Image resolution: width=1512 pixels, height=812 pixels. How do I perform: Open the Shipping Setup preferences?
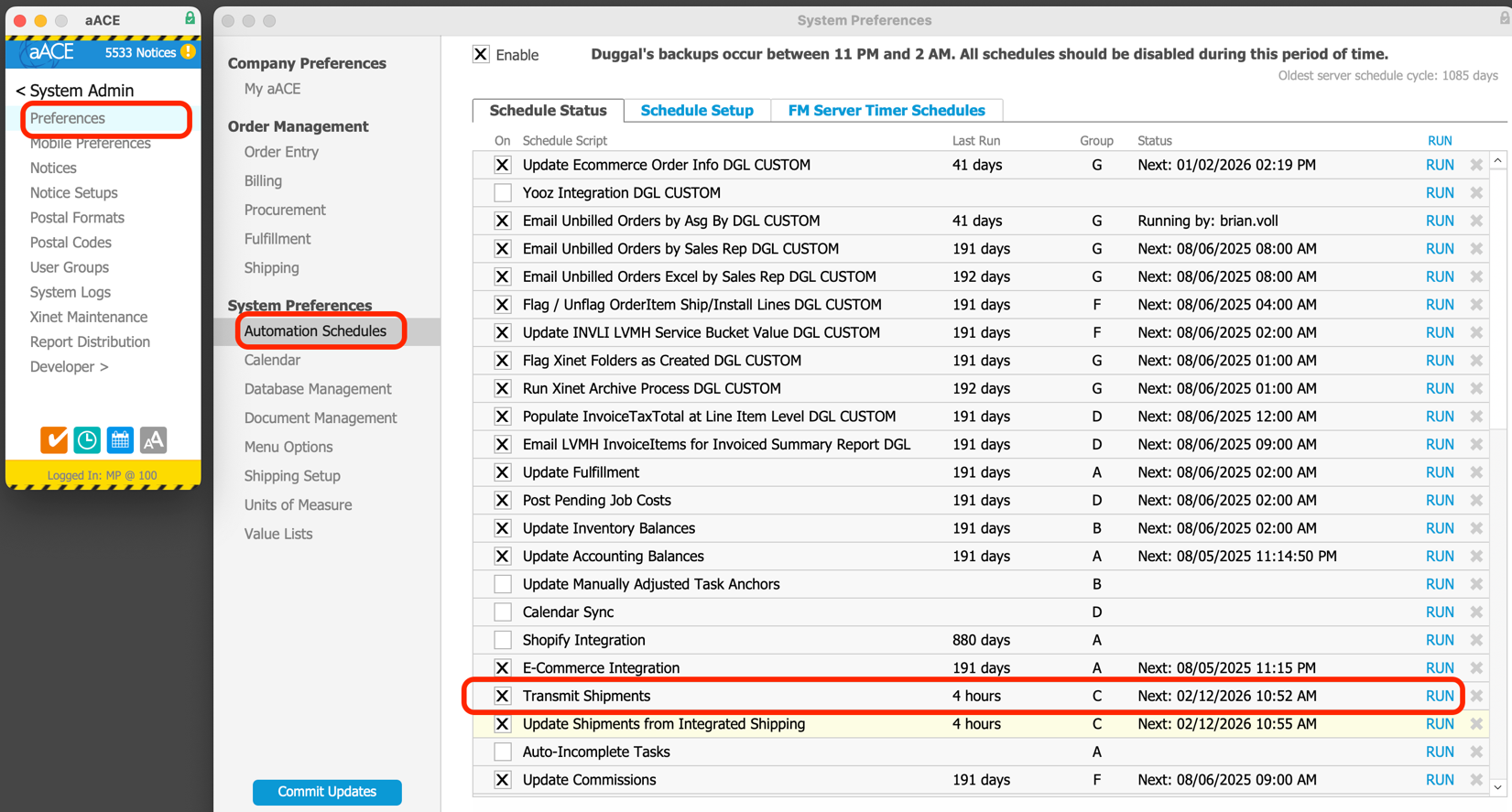coord(292,476)
